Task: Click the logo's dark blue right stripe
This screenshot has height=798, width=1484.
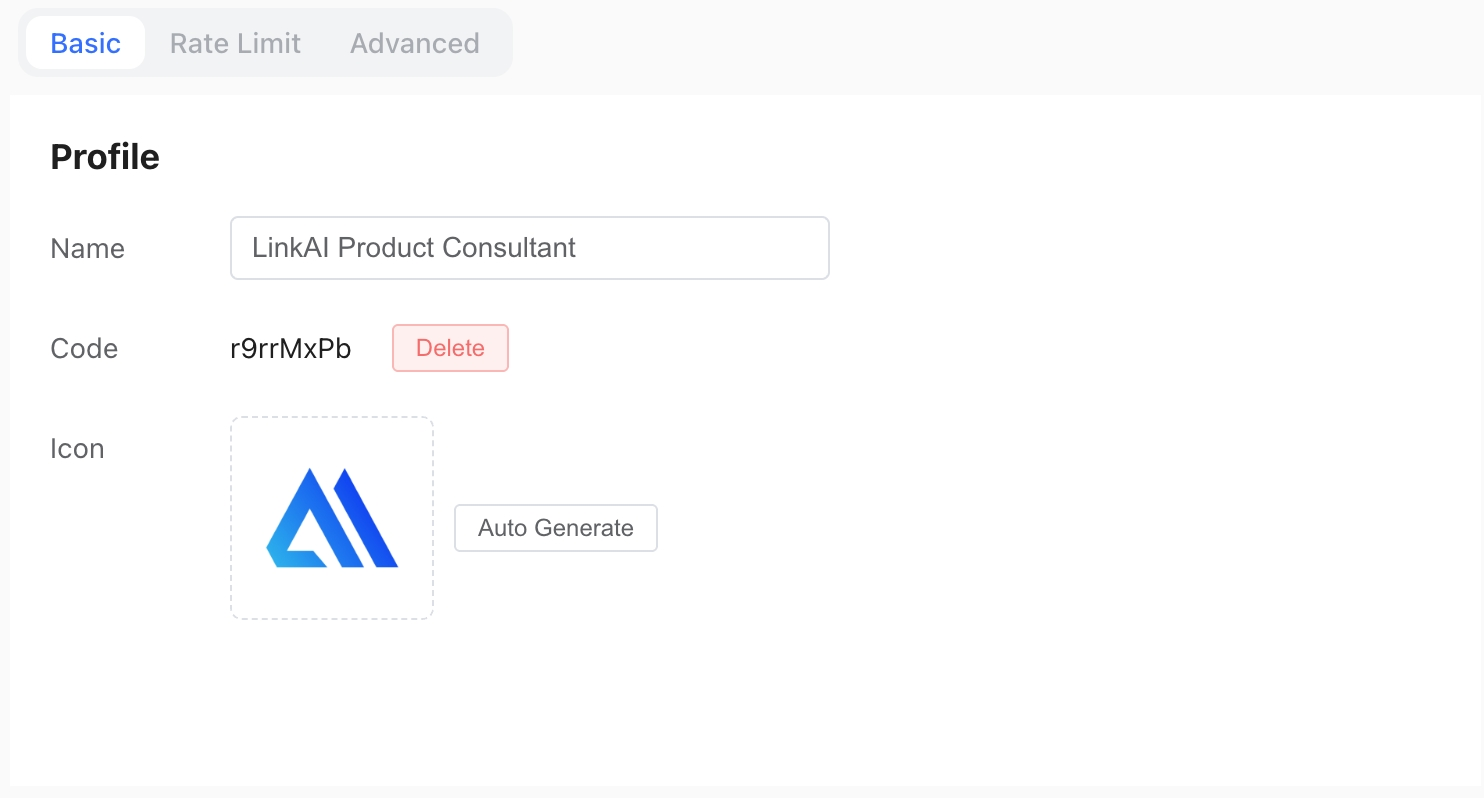Action: point(368,518)
